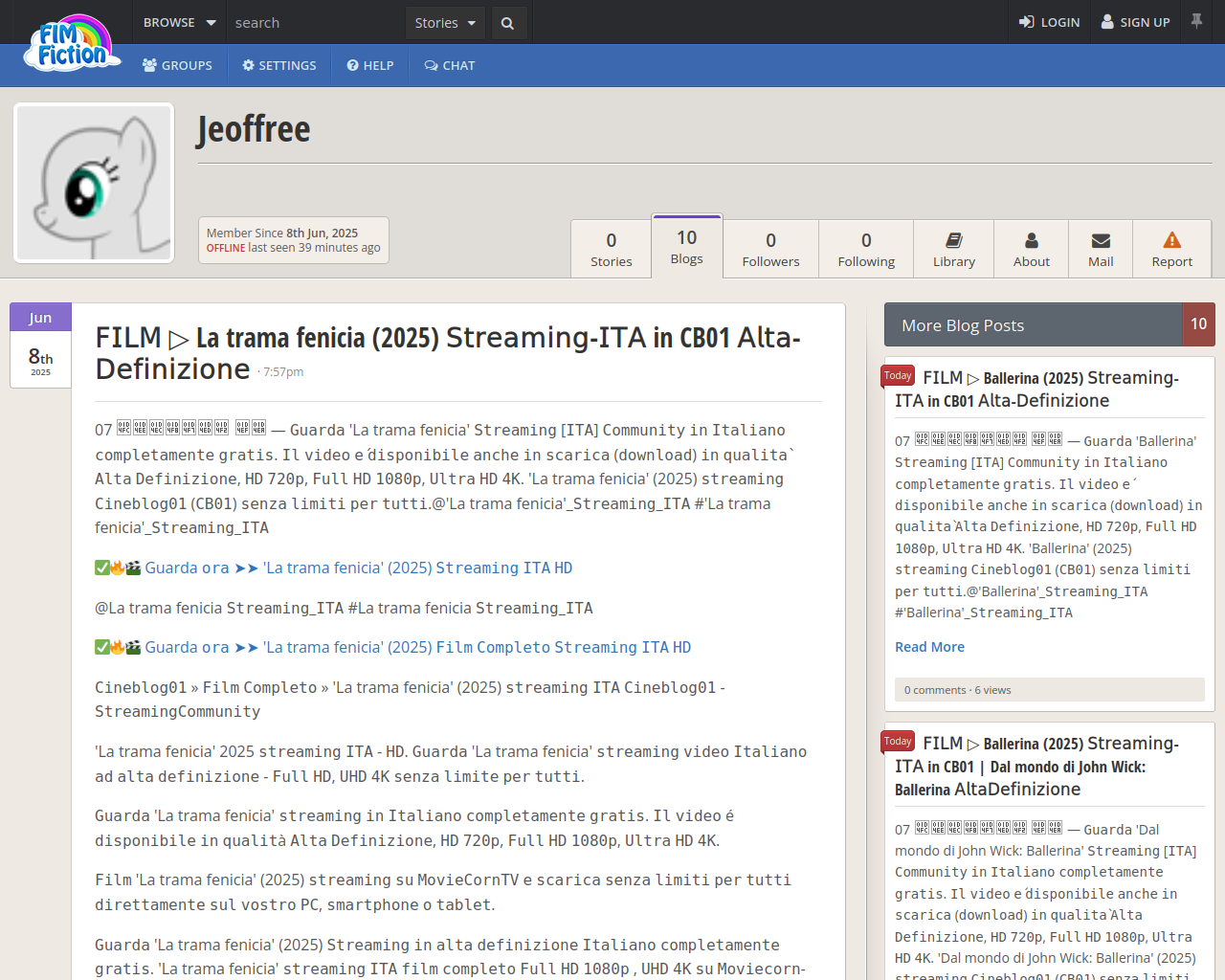This screenshot has width=1225, height=980.
Task: Click the Jeoffree username heading
Action: [x=254, y=128]
